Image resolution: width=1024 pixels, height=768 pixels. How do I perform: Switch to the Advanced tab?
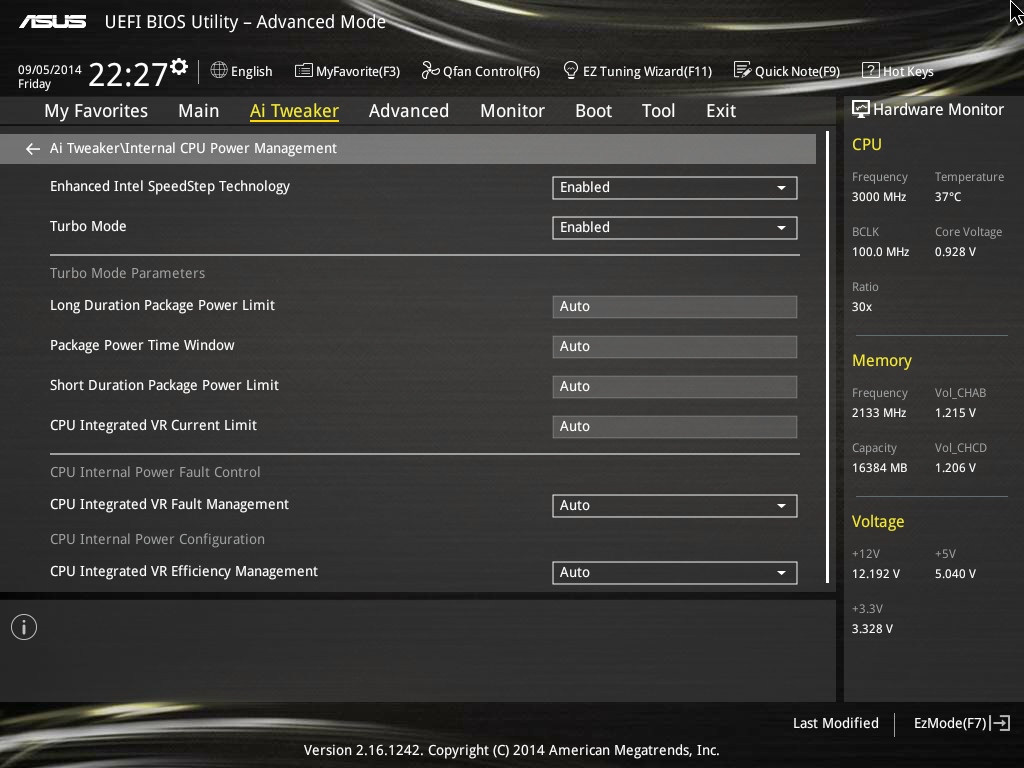(x=409, y=111)
